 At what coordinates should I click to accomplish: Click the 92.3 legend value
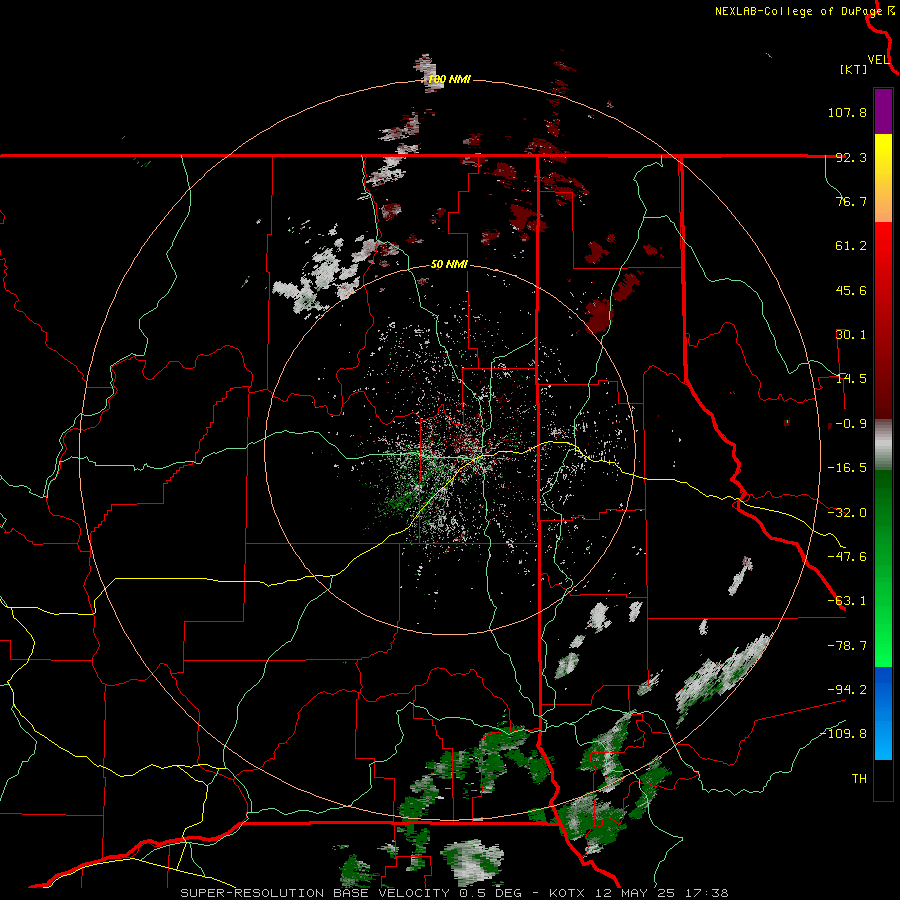851,157
